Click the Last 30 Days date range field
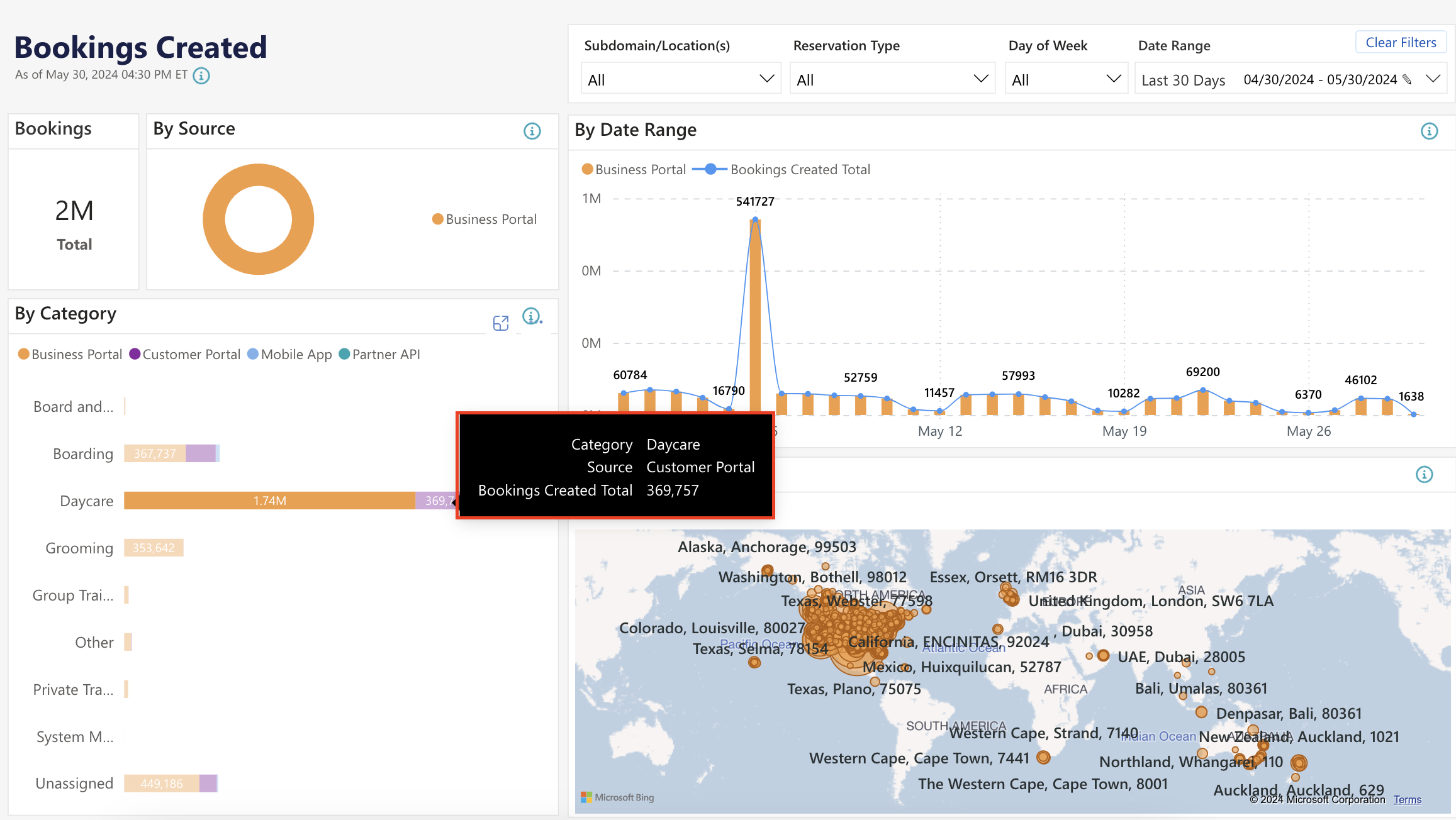This screenshot has height=820, width=1456. point(1291,79)
